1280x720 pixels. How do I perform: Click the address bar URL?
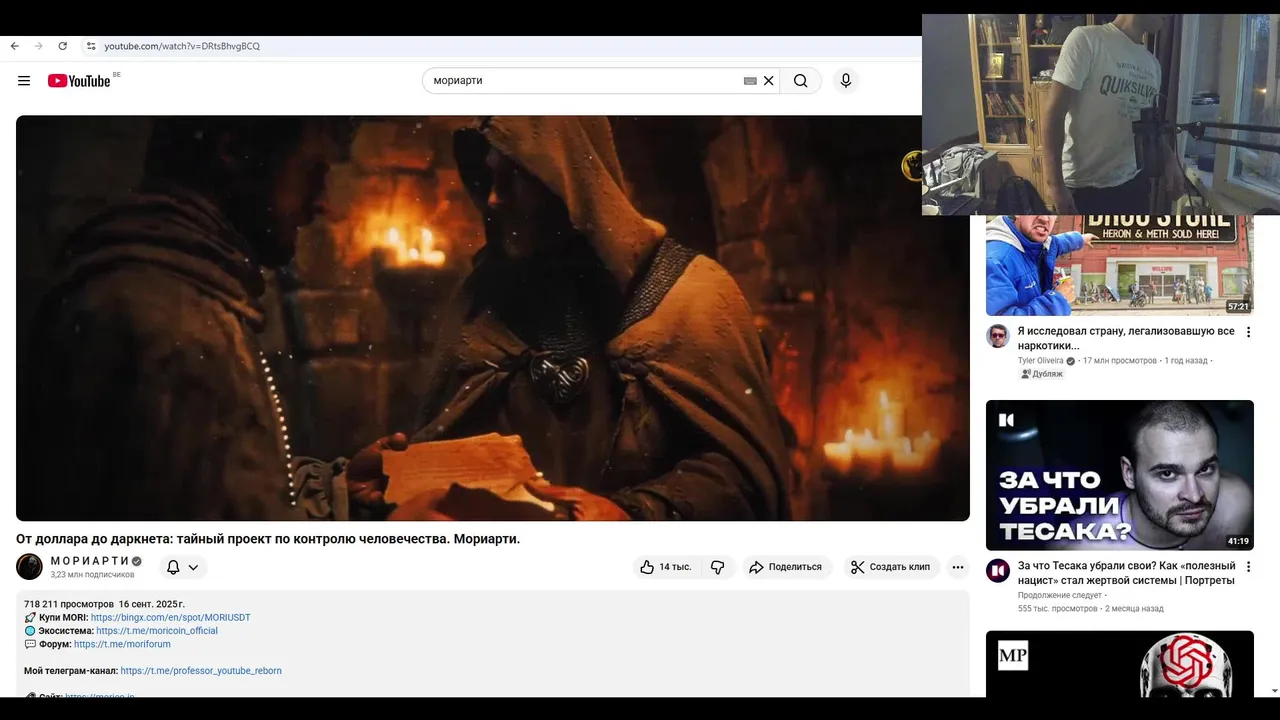(x=182, y=46)
